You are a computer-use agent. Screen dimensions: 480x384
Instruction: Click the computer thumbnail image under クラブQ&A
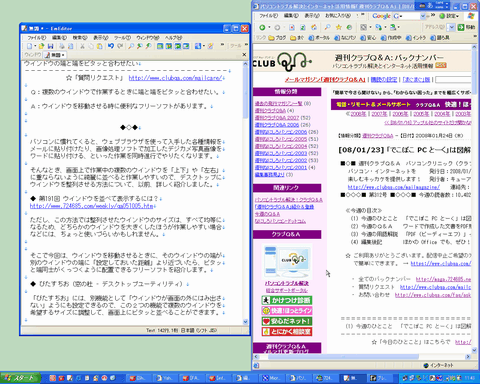click(287, 262)
